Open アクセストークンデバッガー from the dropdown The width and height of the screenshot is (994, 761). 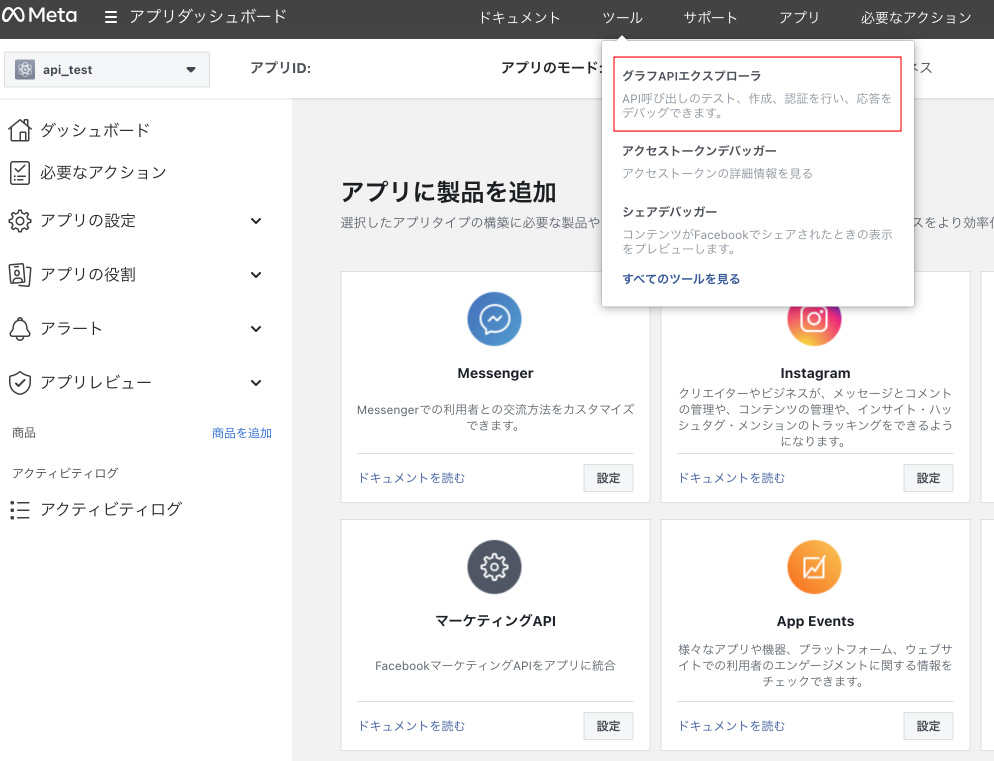point(699,151)
